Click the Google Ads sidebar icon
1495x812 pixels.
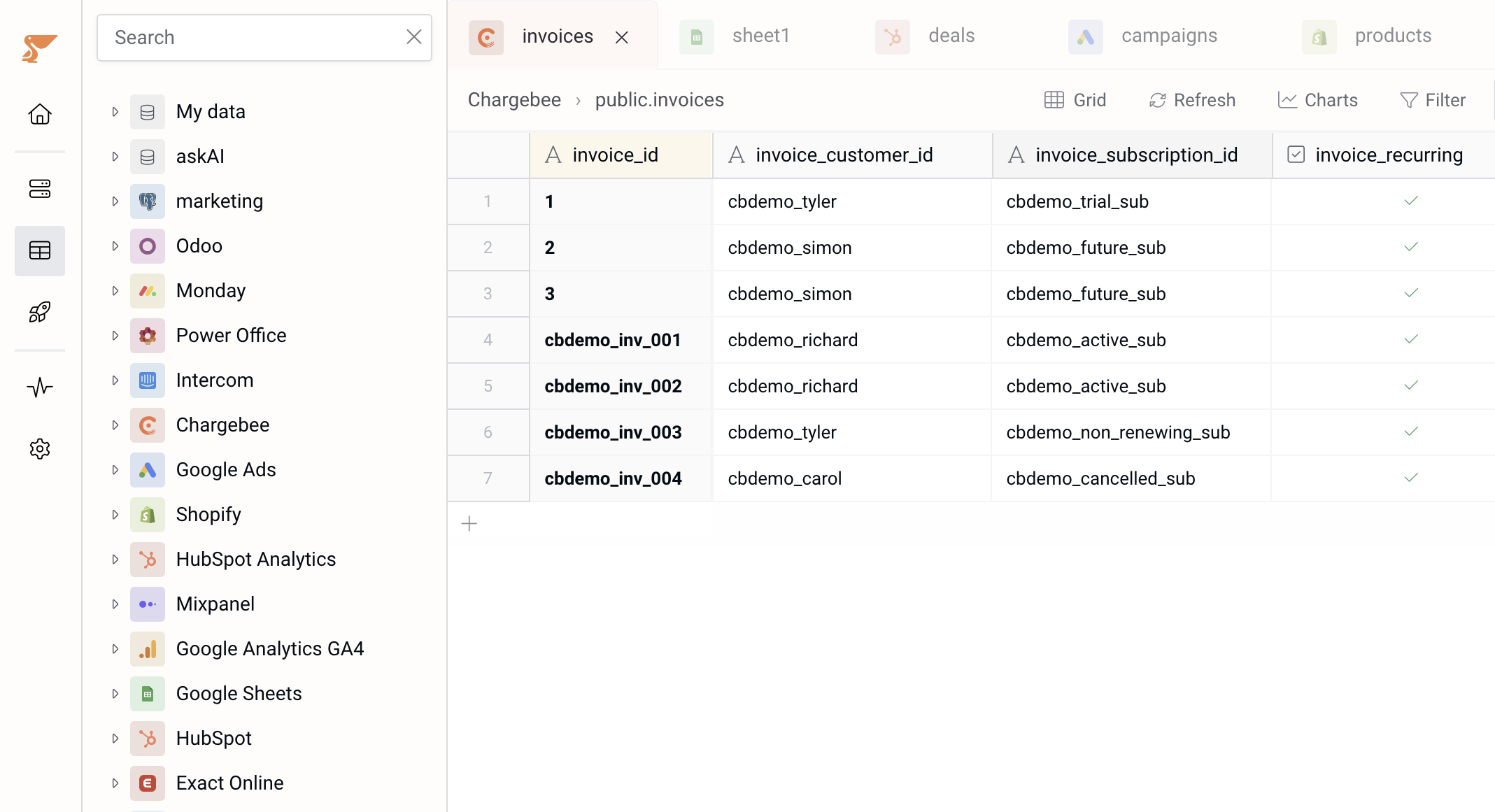point(148,469)
